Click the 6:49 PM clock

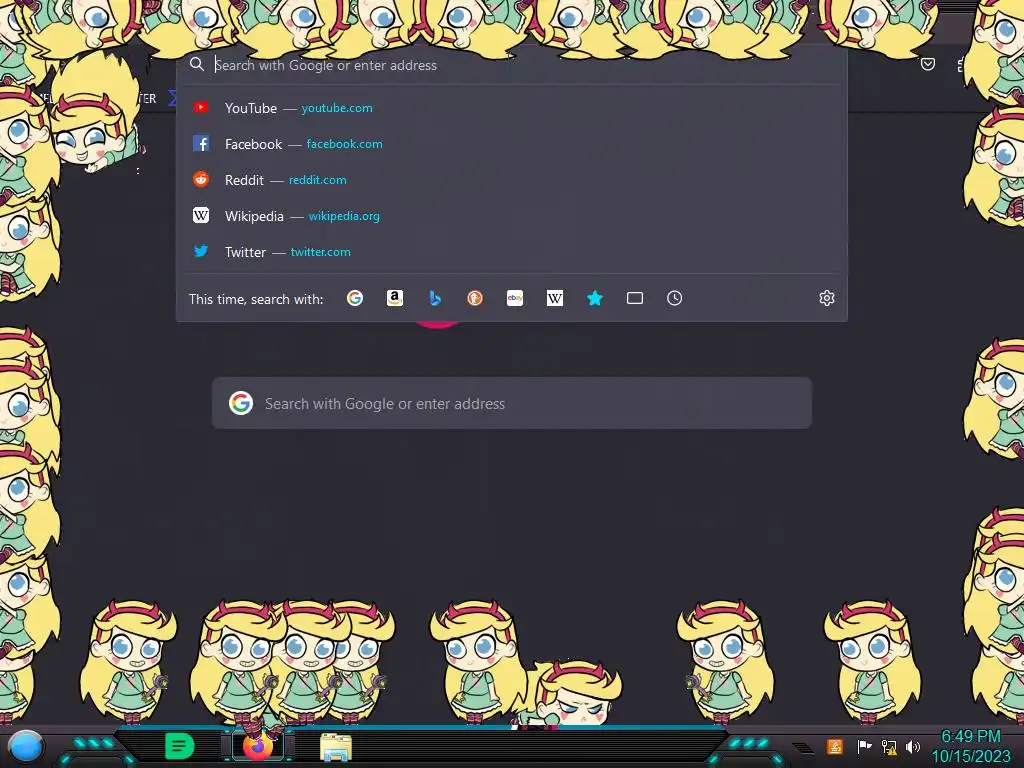tap(970, 737)
